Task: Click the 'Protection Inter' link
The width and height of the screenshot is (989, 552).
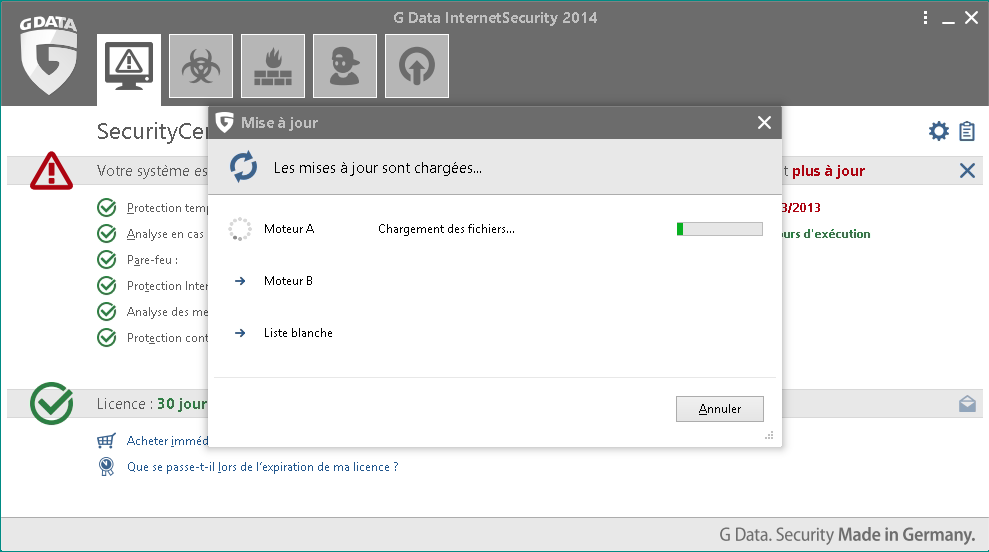Action: (167, 286)
